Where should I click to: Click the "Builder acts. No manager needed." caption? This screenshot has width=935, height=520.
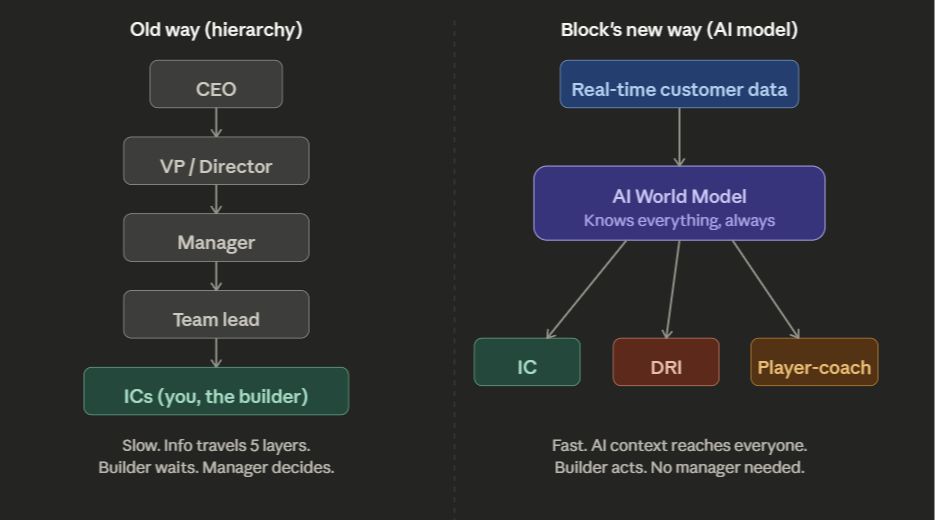point(679,467)
